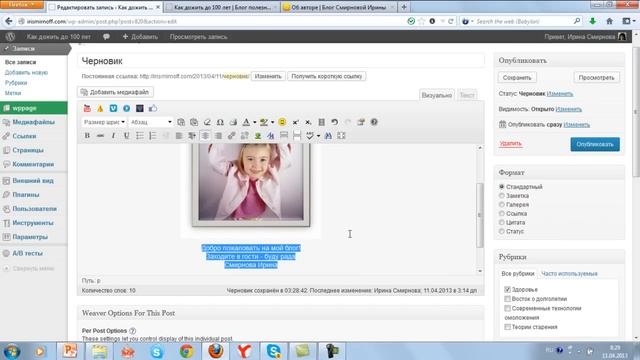The width and height of the screenshot is (640, 360).
Task: Select the Цитата format
Action: click(x=502, y=222)
